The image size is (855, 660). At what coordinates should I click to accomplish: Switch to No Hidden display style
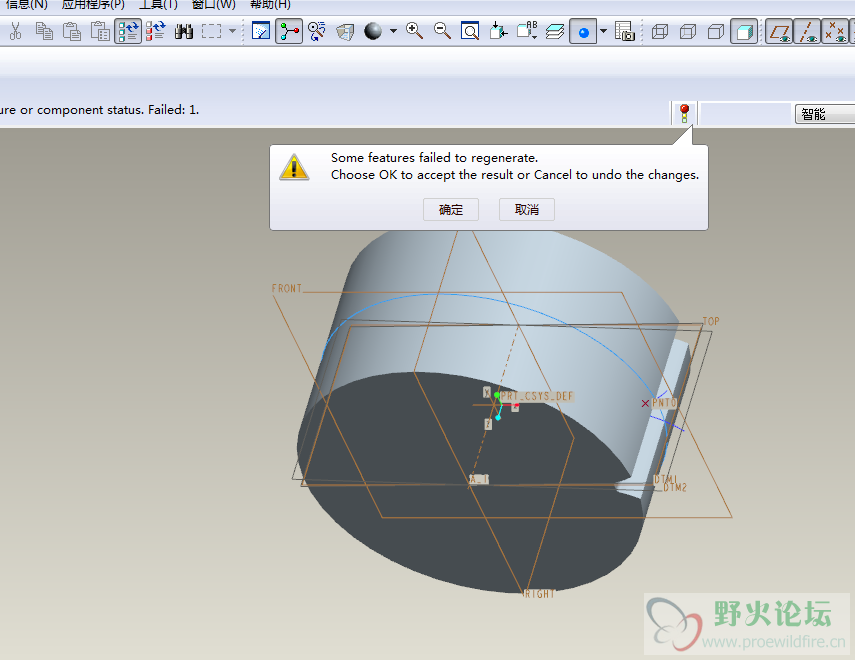(716, 32)
